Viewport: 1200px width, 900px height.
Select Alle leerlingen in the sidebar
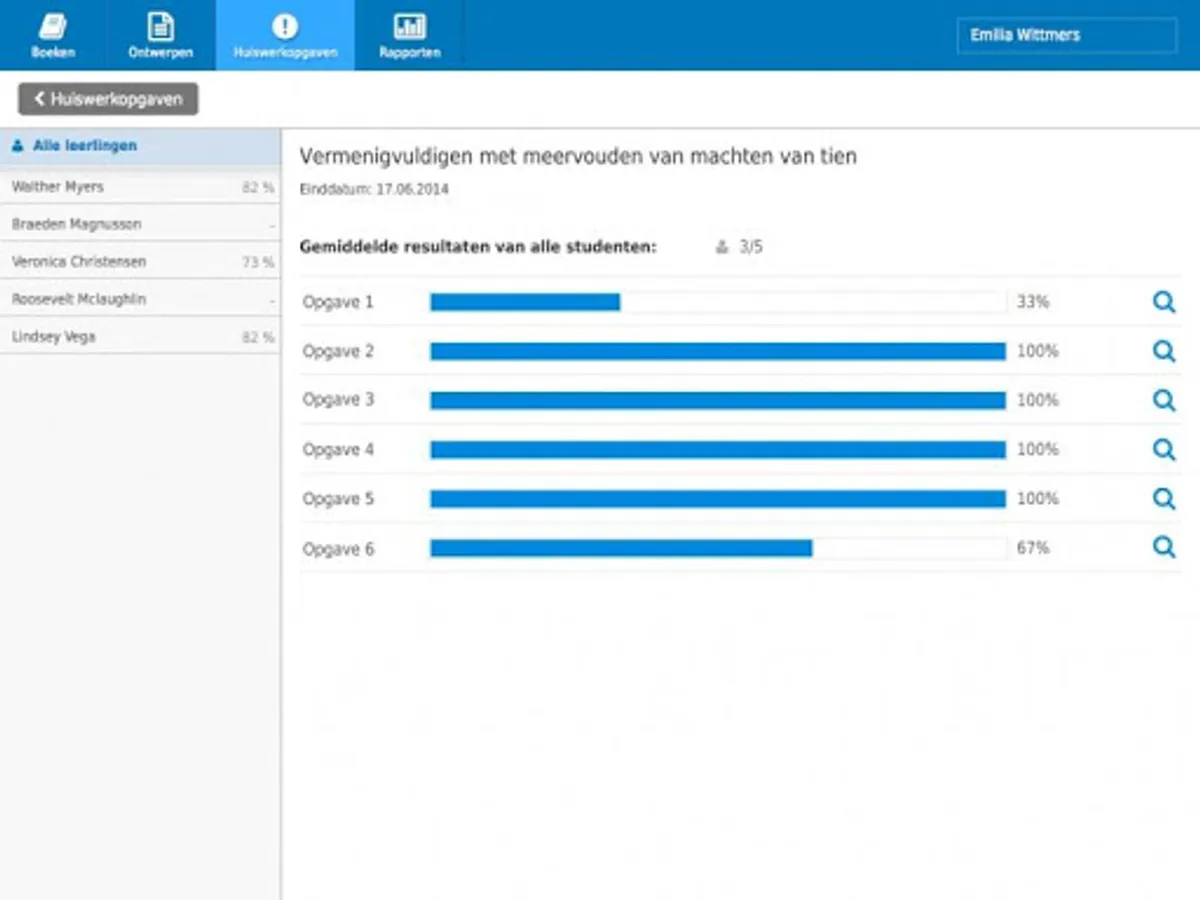(140, 146)
